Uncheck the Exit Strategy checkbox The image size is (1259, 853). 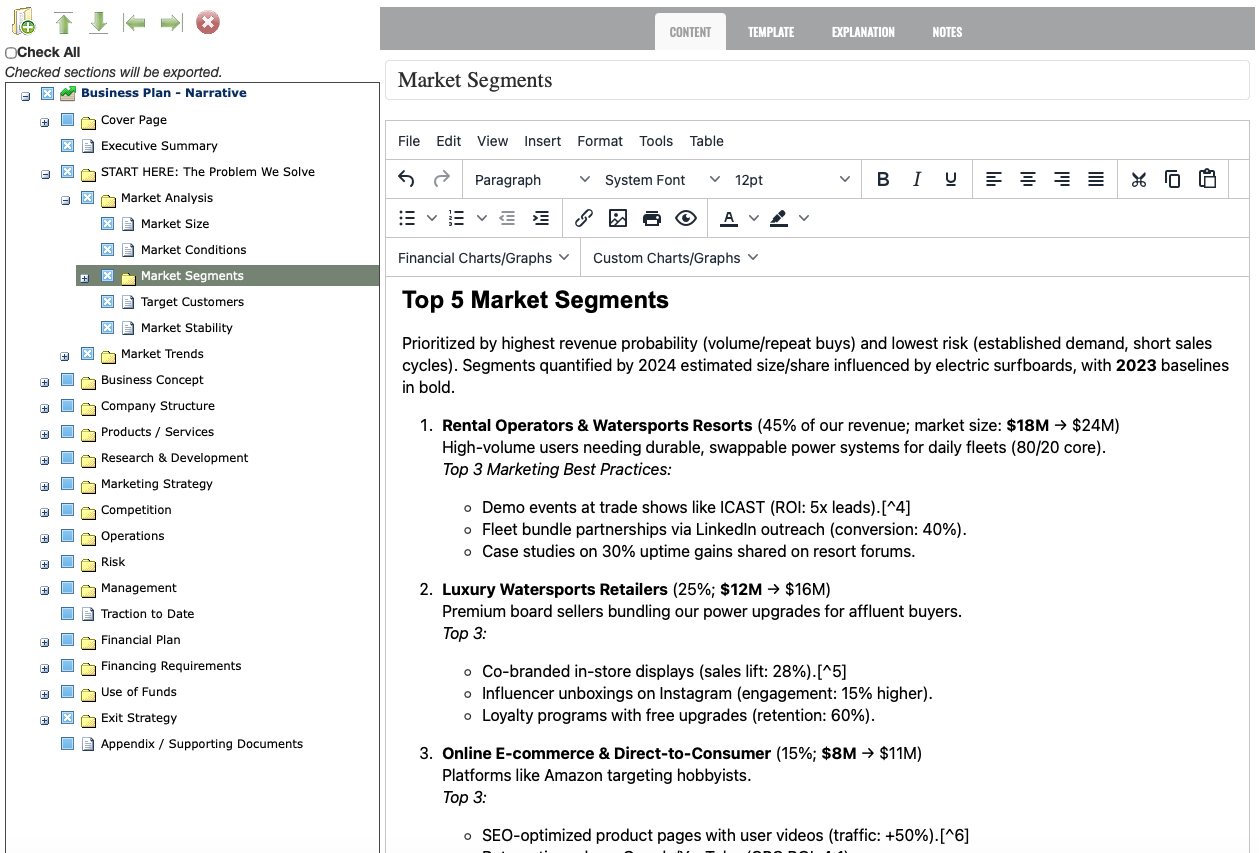(x=67, y=718)
